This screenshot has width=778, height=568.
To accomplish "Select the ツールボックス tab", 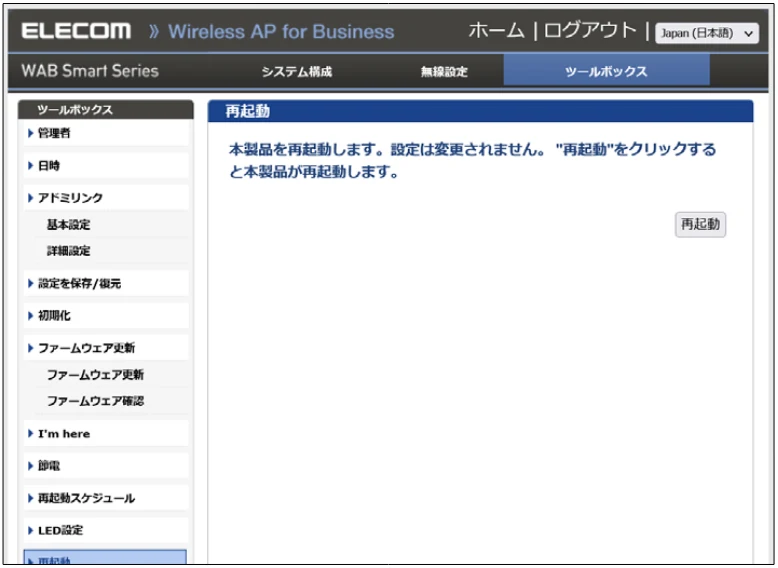I will 606,71.
